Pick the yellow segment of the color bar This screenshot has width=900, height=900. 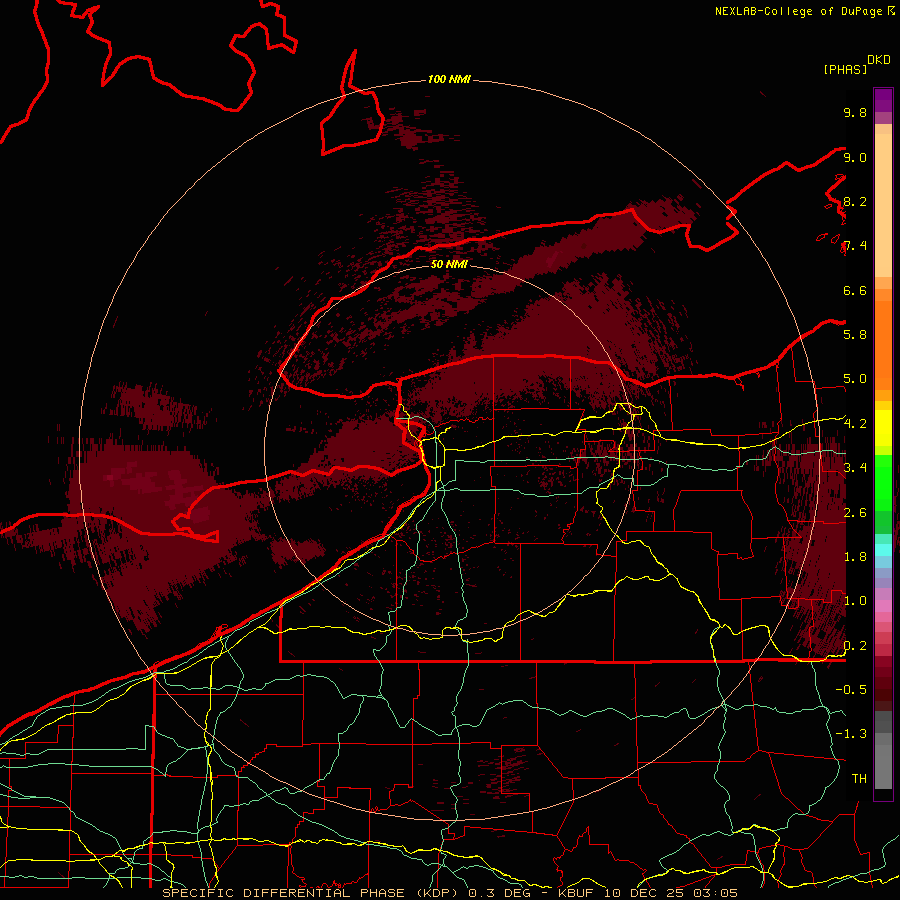883,428
